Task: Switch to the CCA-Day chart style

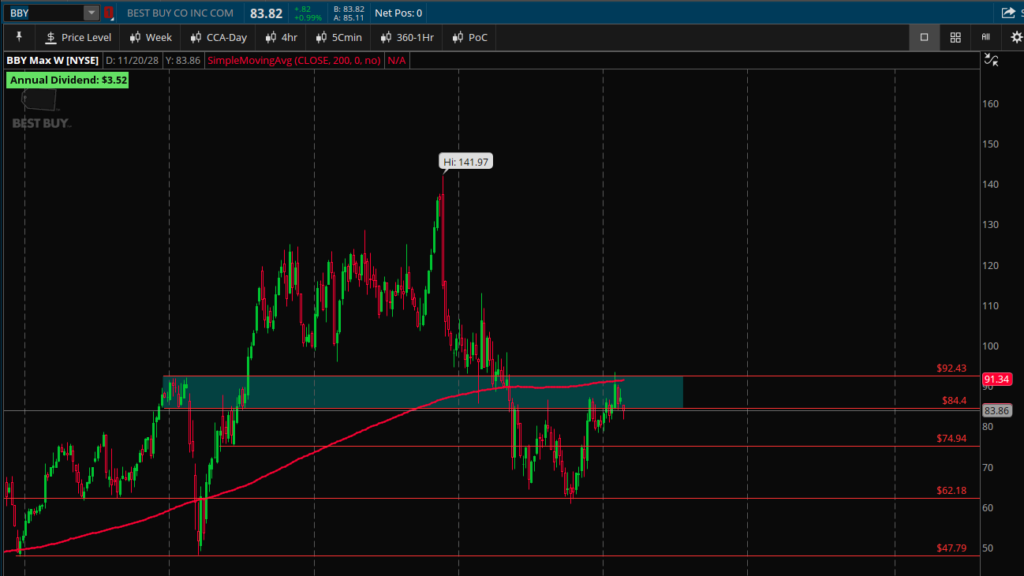Action: 217,37
